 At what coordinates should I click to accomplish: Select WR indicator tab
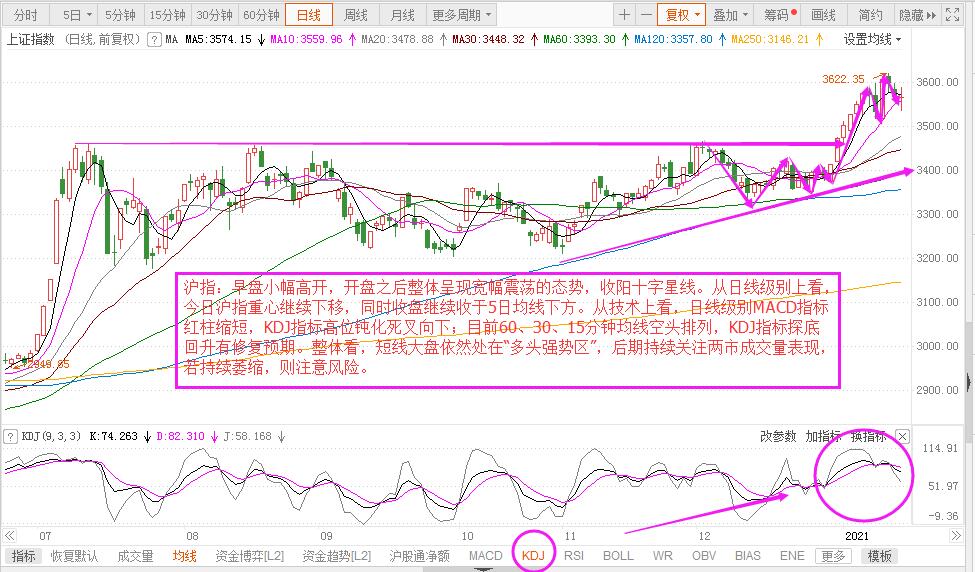[662, 556]
